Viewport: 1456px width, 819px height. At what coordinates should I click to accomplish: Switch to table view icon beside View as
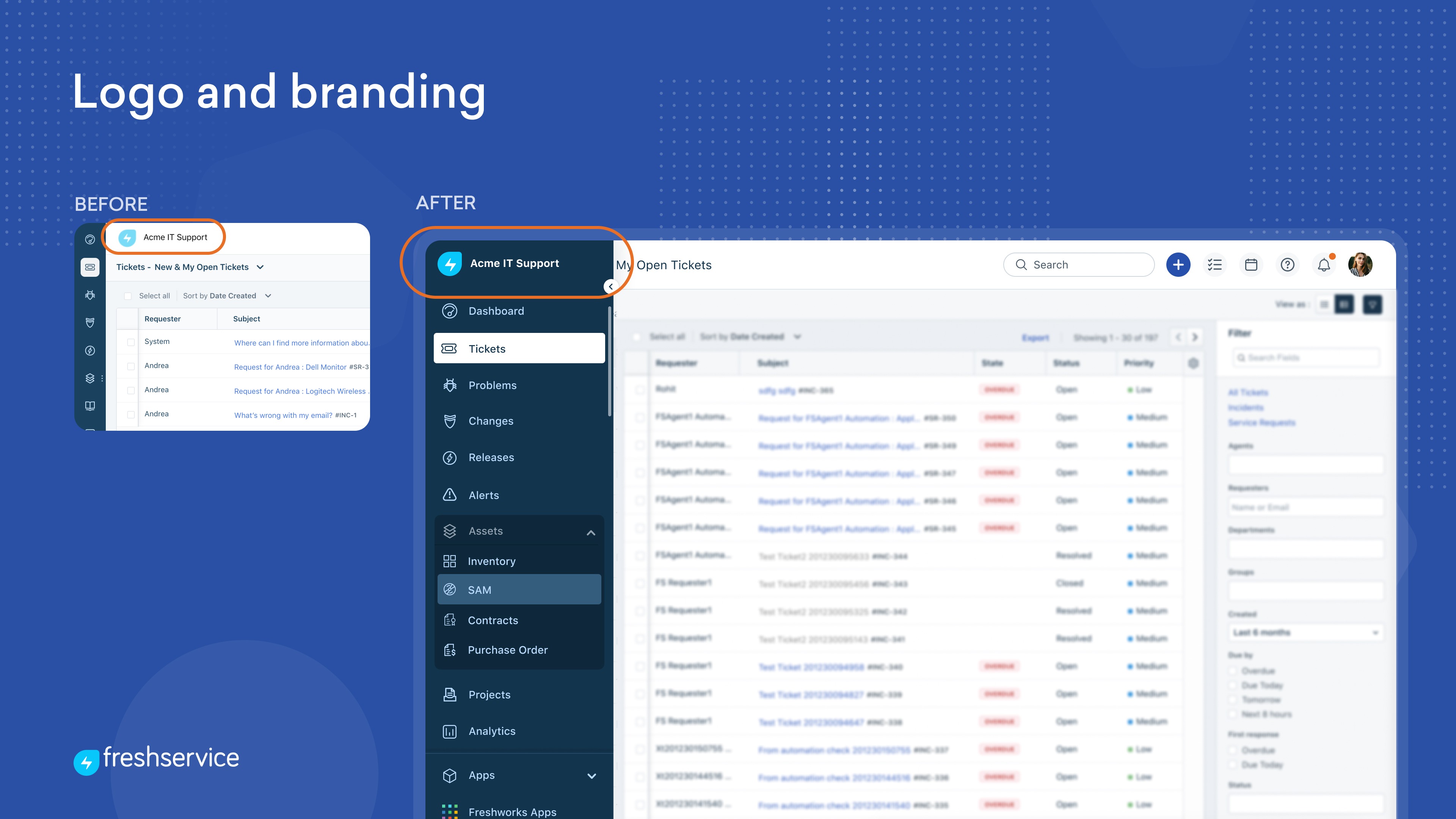(1344, 304)
